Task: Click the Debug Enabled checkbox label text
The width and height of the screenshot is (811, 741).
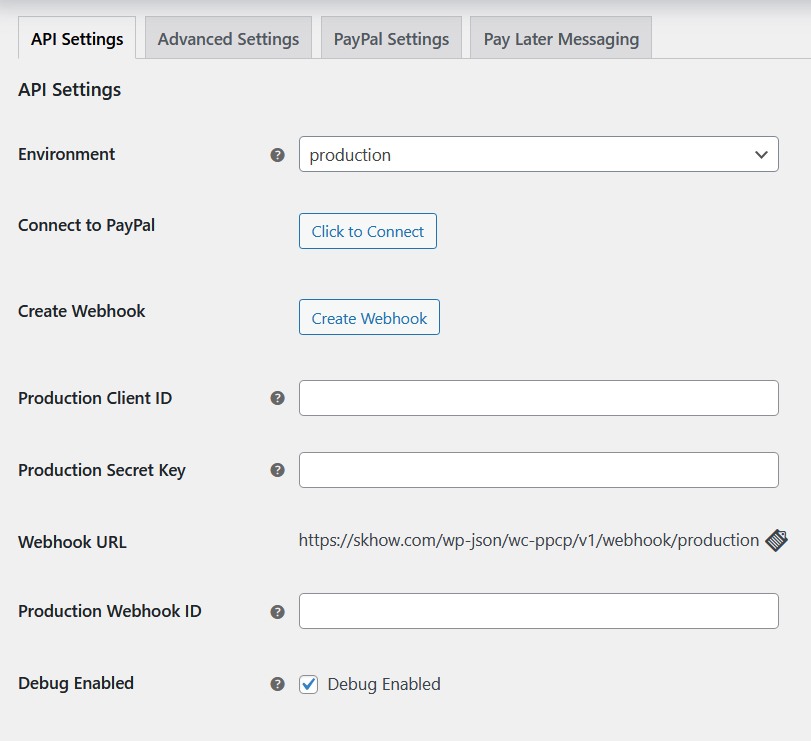Action: [x=384, y=684]
